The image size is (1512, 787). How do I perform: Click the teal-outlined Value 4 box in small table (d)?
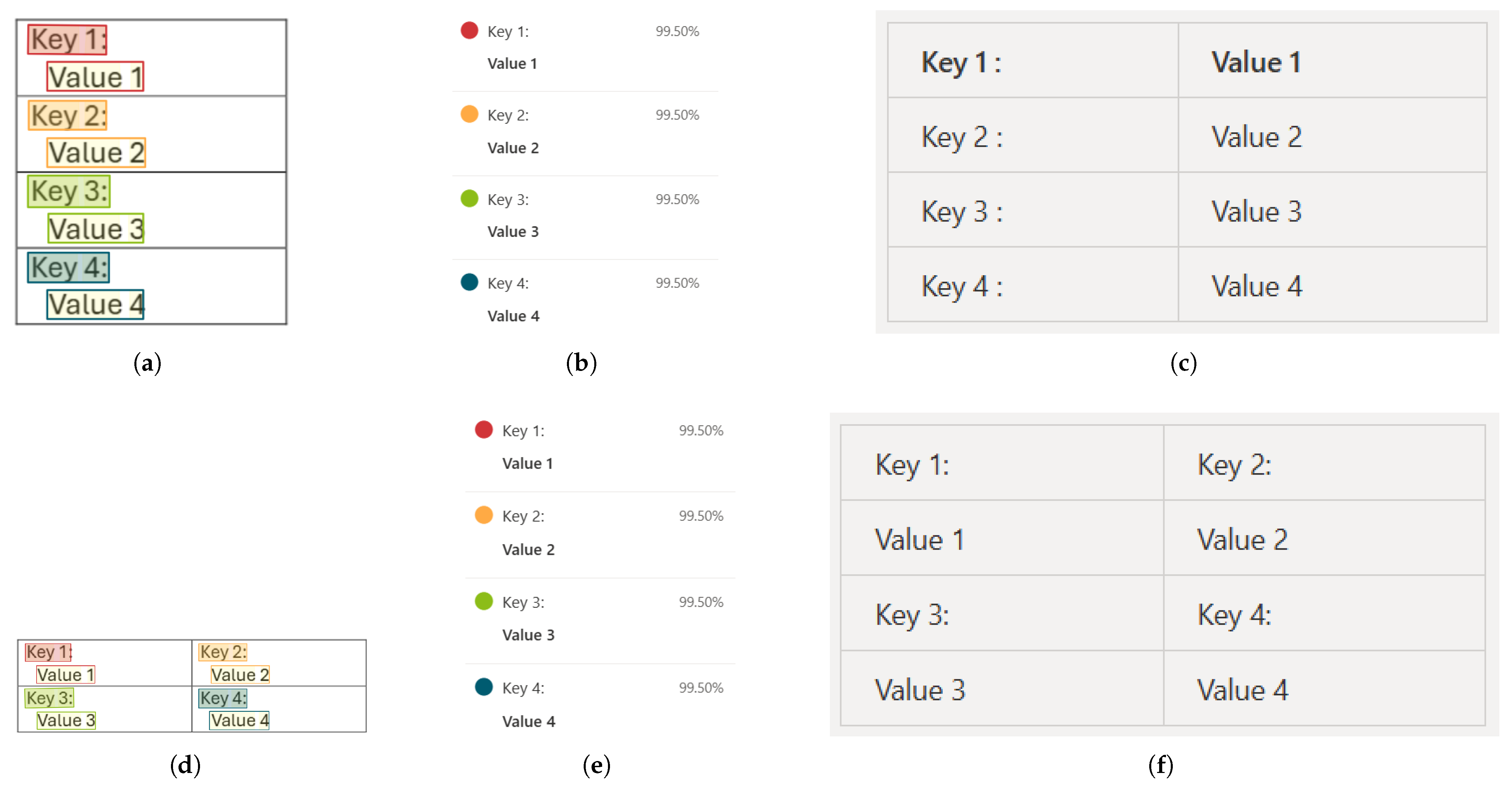point(239,721)
